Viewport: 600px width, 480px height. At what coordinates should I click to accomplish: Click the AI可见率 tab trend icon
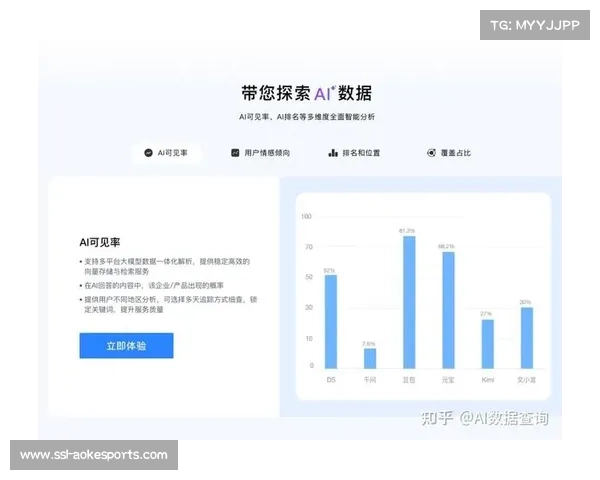[x=148, y=153]
